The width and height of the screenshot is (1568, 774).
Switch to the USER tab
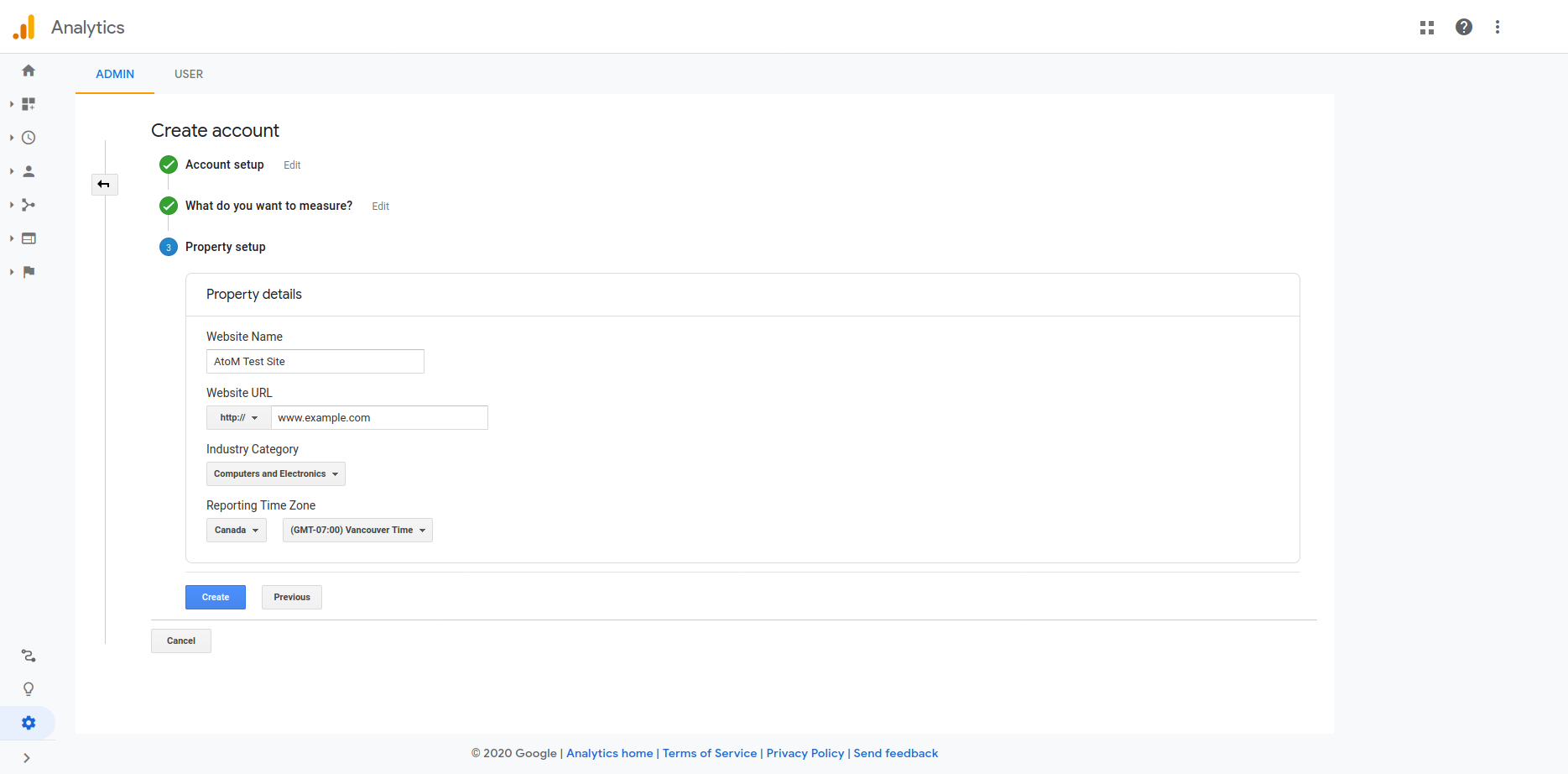coord(189,74)
